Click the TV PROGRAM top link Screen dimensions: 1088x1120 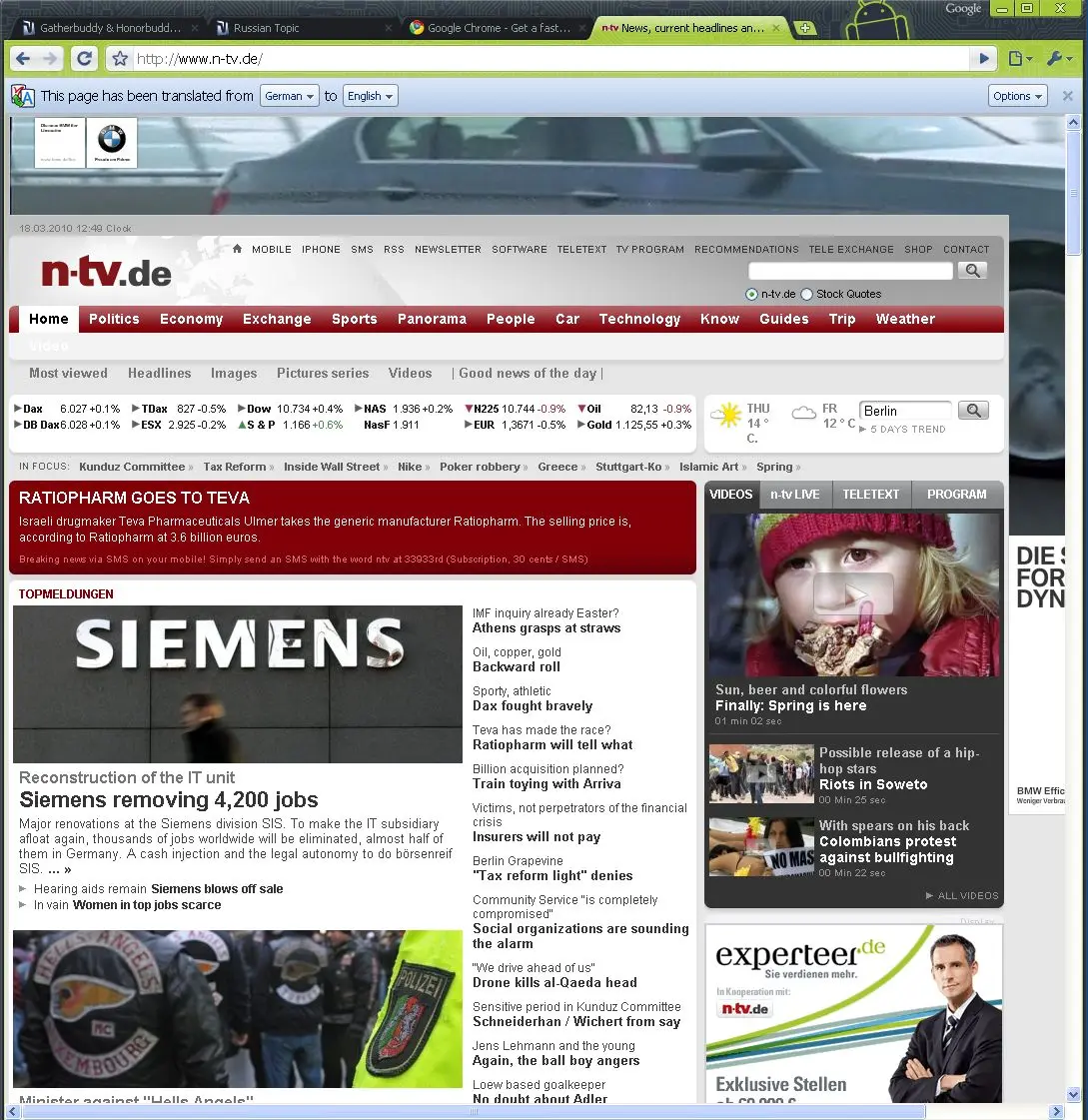pos(650,250)
